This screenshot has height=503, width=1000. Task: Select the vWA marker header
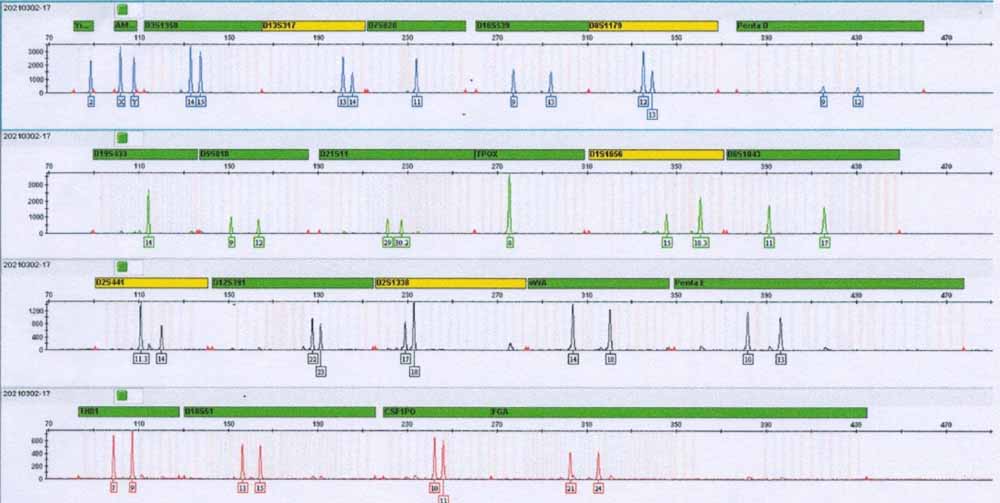(598, 283)
